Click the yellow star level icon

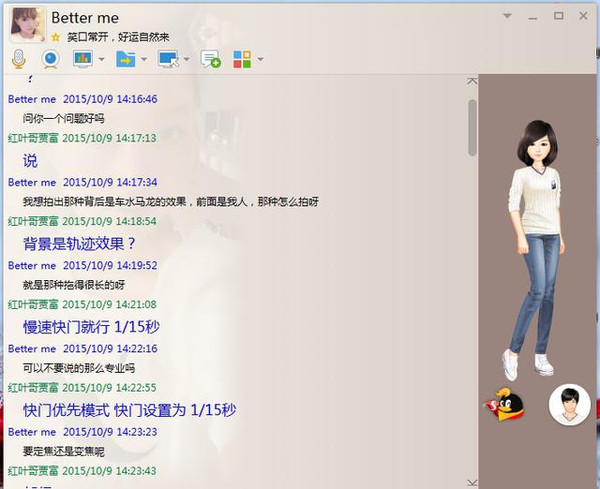coord(57,36)
